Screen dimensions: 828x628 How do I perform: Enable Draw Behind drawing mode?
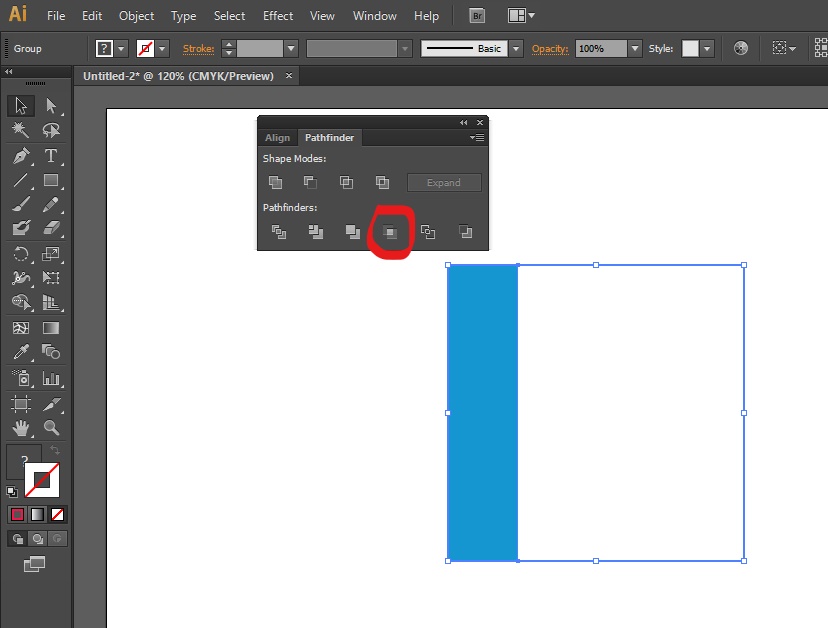pyautogui.click(x=37, y=539)
